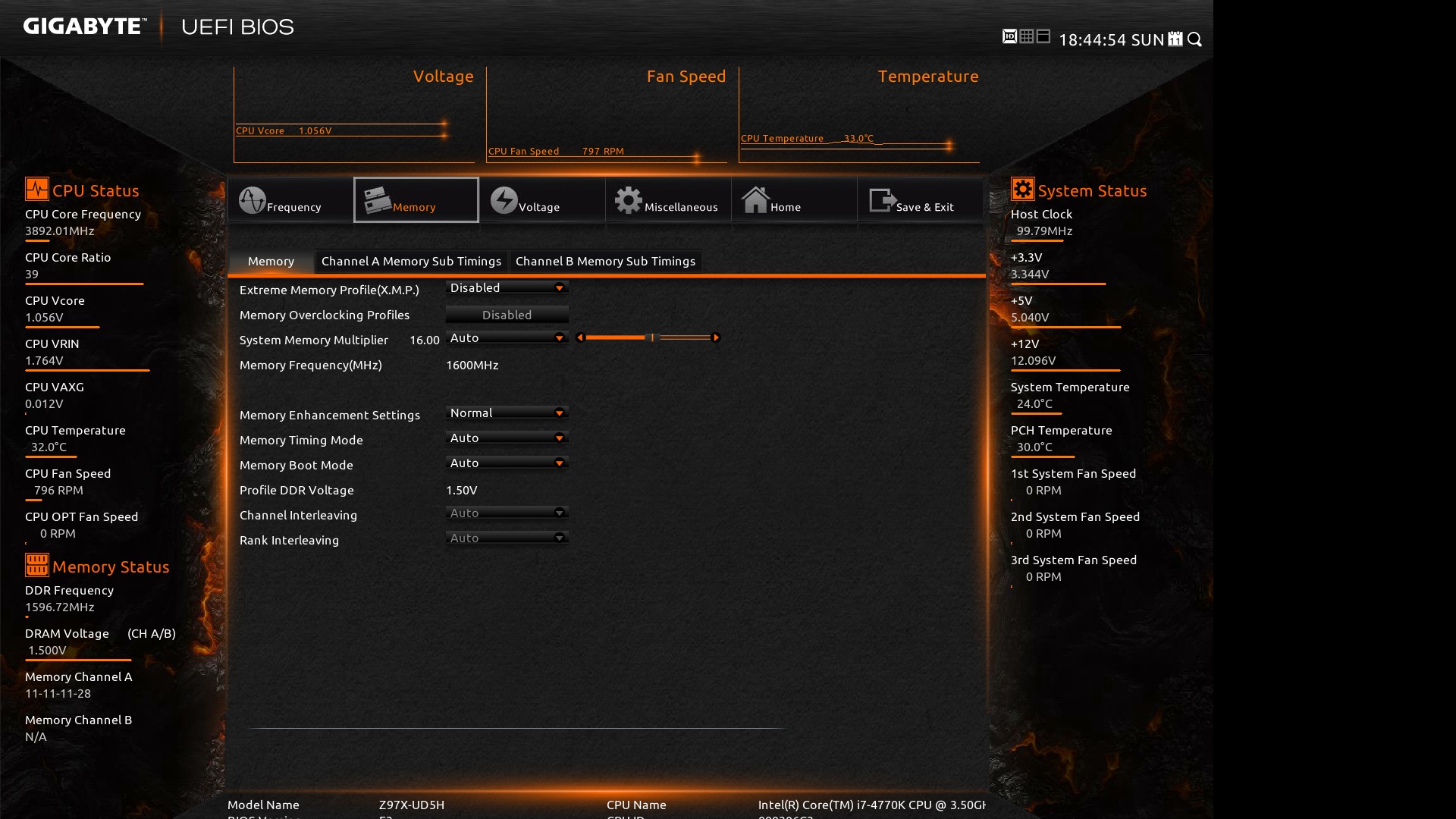The image size is (1456, 819).
Task: Open the calendar date icon
Action: pyautogui.click(x=1175, y=39)
